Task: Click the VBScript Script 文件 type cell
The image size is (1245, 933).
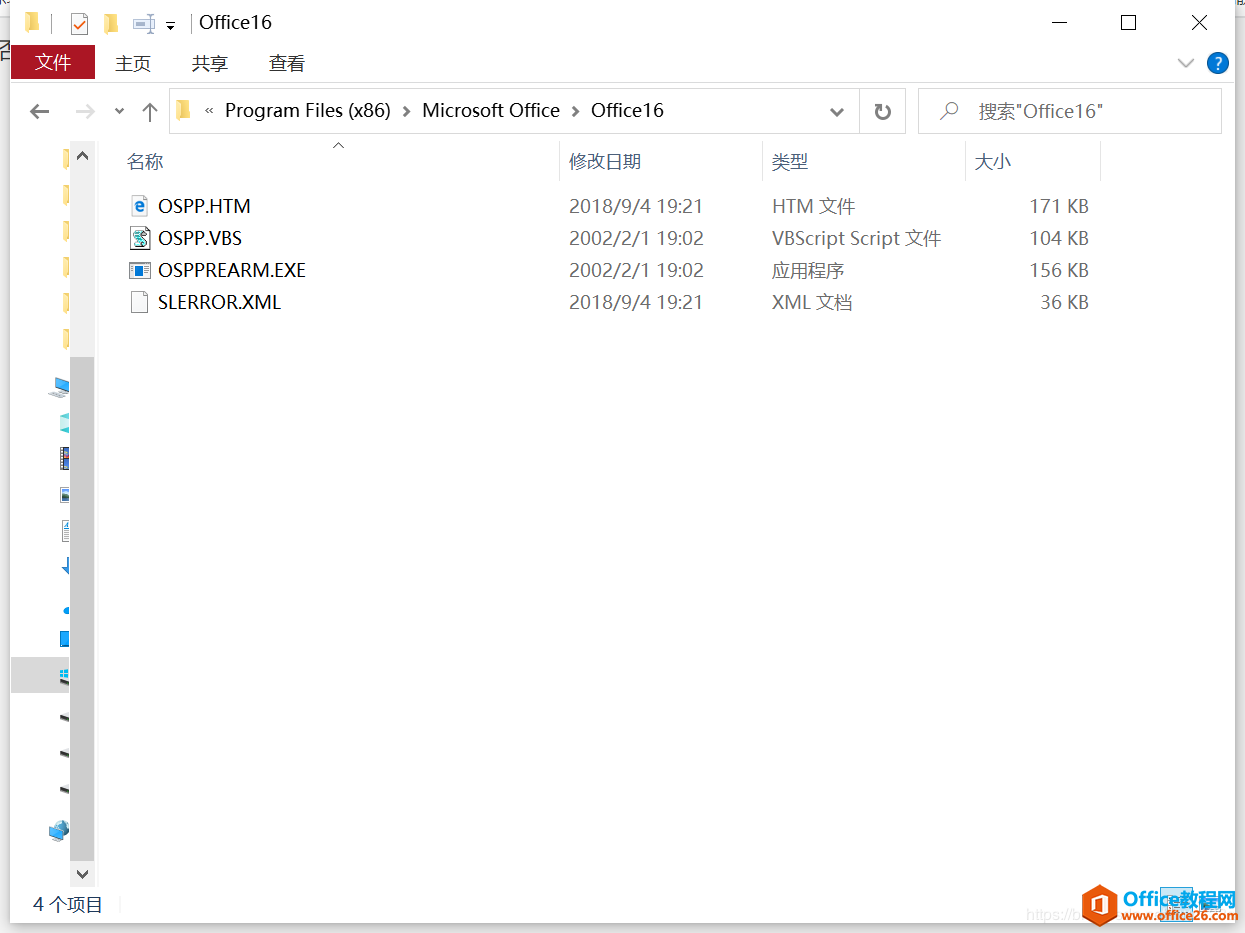Action: pos(857,238)
